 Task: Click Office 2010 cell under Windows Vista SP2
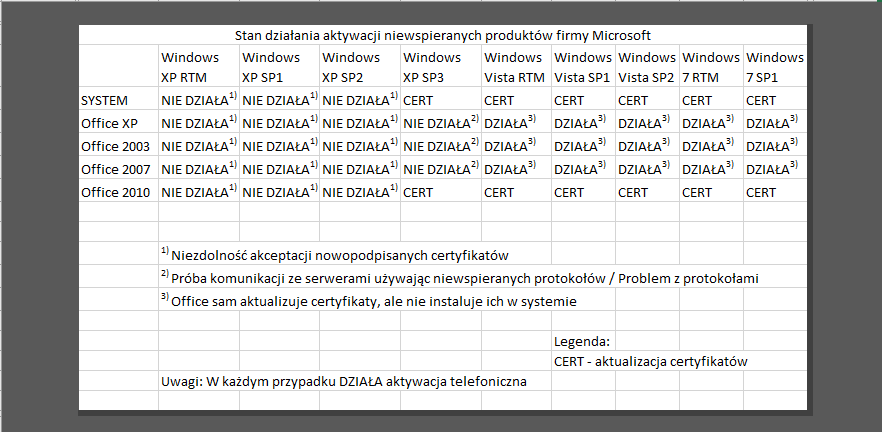pyautogui.click(x=647, y=192)
